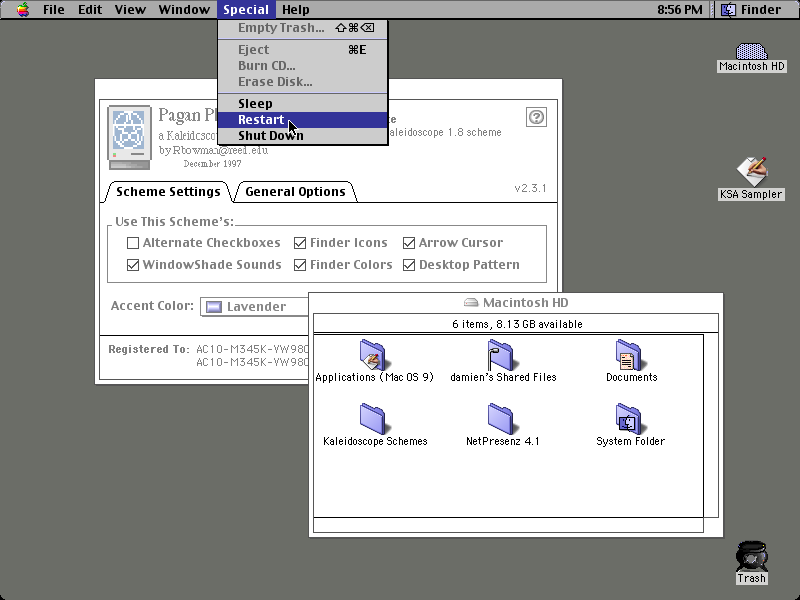Click the Pagan scheme Mac preview icon
Screen dimensions: 800x600
tap(130, 137)
